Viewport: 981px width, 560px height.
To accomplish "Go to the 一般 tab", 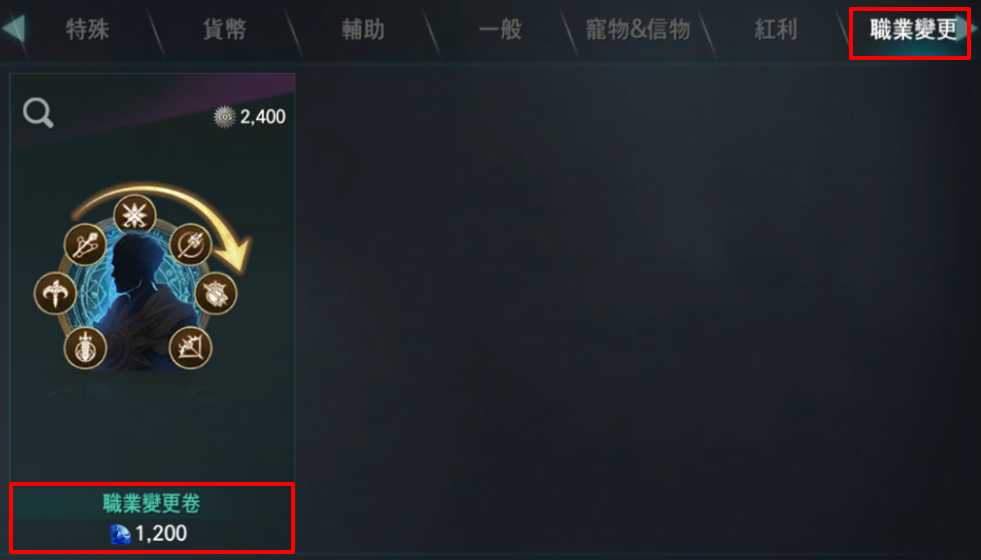I will point(500,29).
